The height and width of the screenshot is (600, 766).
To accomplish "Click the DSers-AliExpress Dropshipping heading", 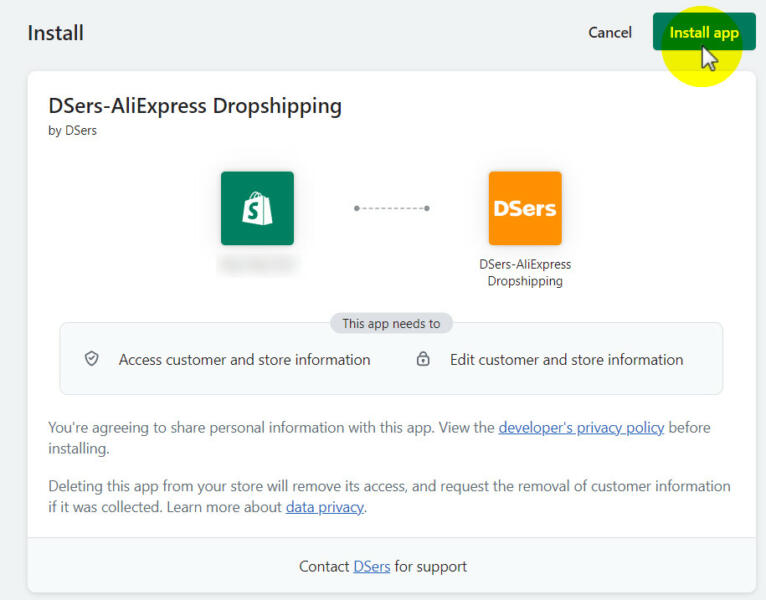I will point(195,106).
